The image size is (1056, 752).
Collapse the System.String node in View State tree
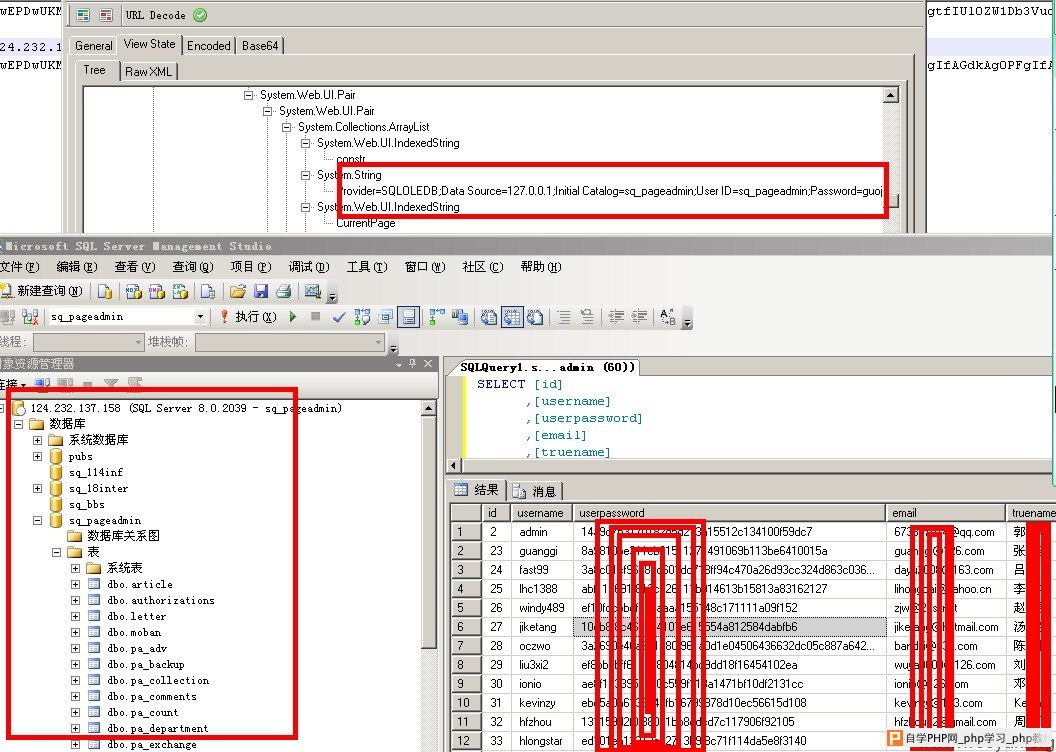[x=305, y=175]
